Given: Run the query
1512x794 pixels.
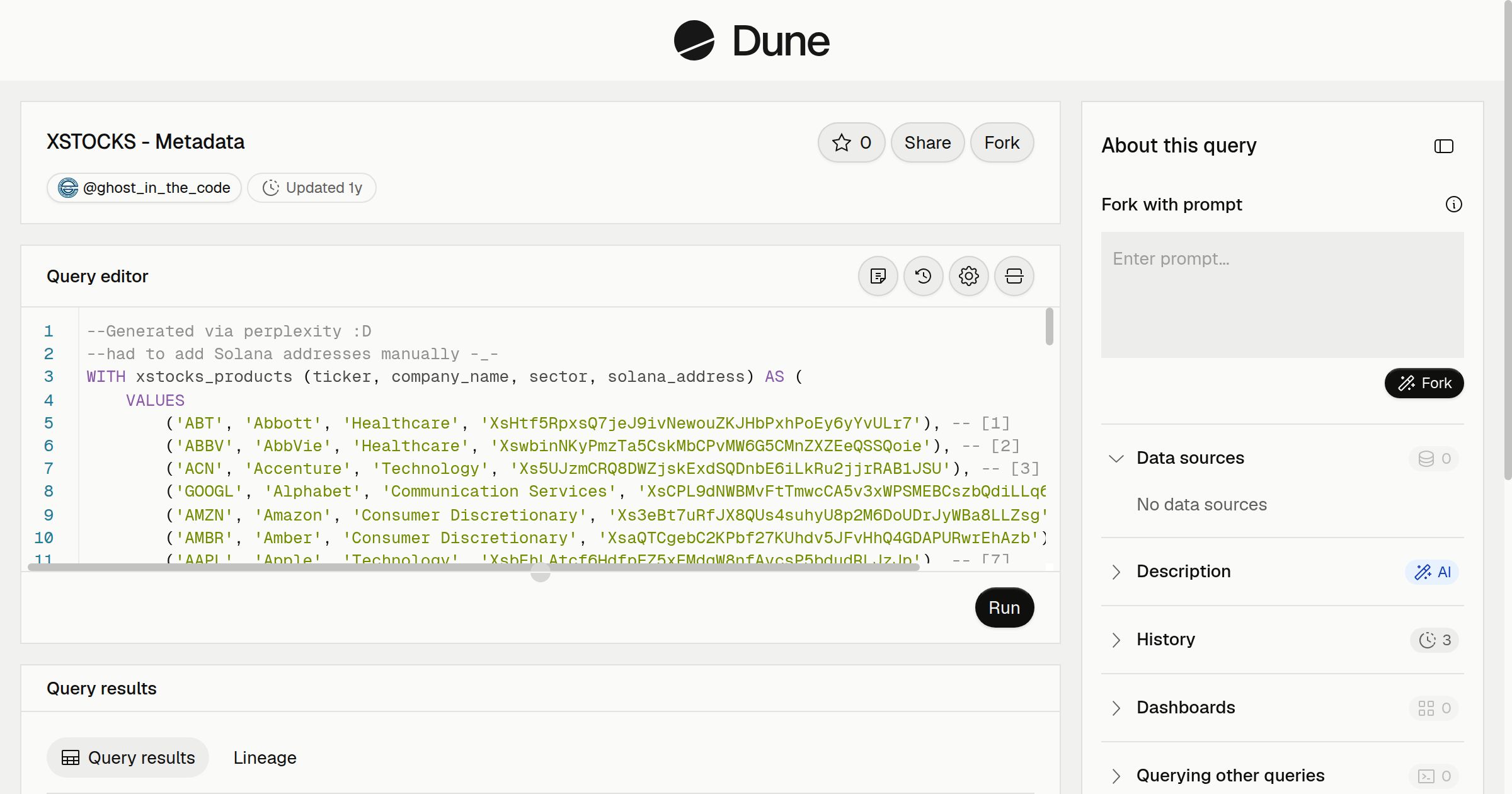Looking at the screenshot, I should pos(1004,607).
